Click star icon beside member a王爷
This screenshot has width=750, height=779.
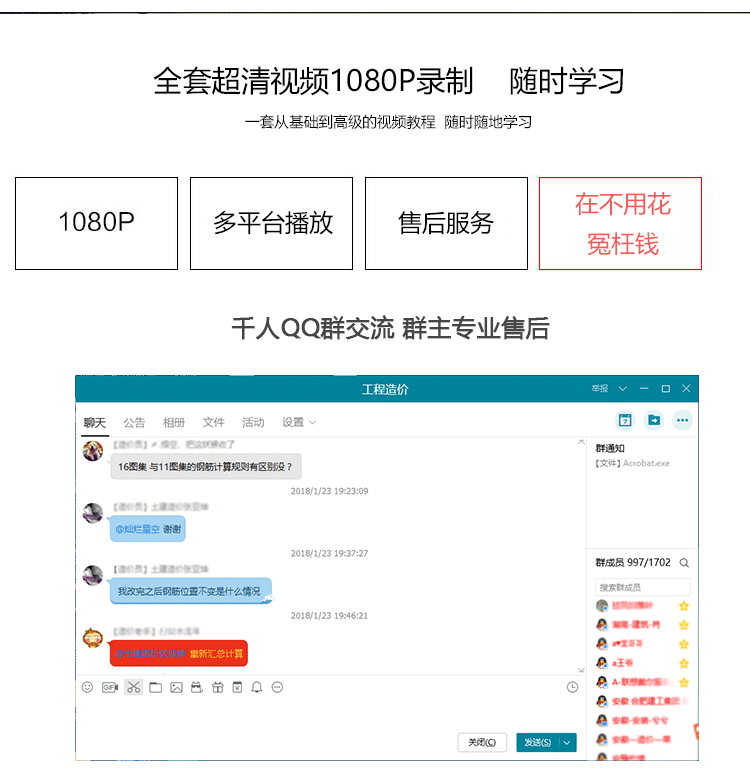(684, 663)
